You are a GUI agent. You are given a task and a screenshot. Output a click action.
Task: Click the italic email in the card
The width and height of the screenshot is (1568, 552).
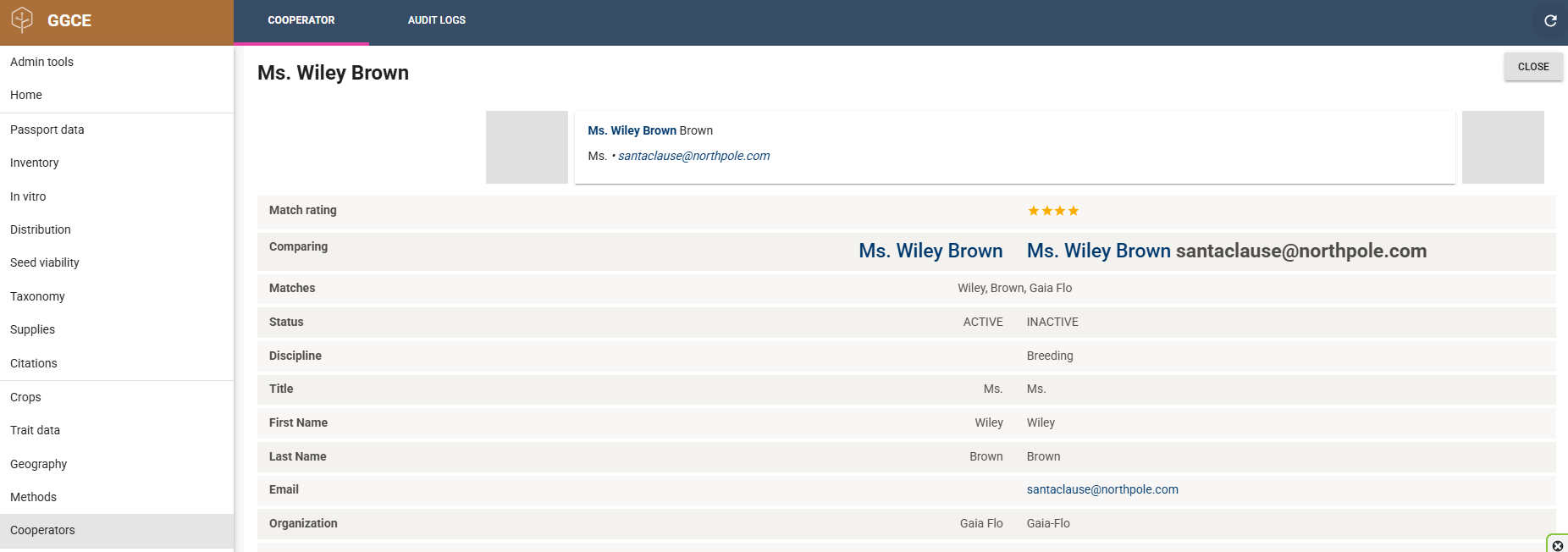click(x=693, y=156)
